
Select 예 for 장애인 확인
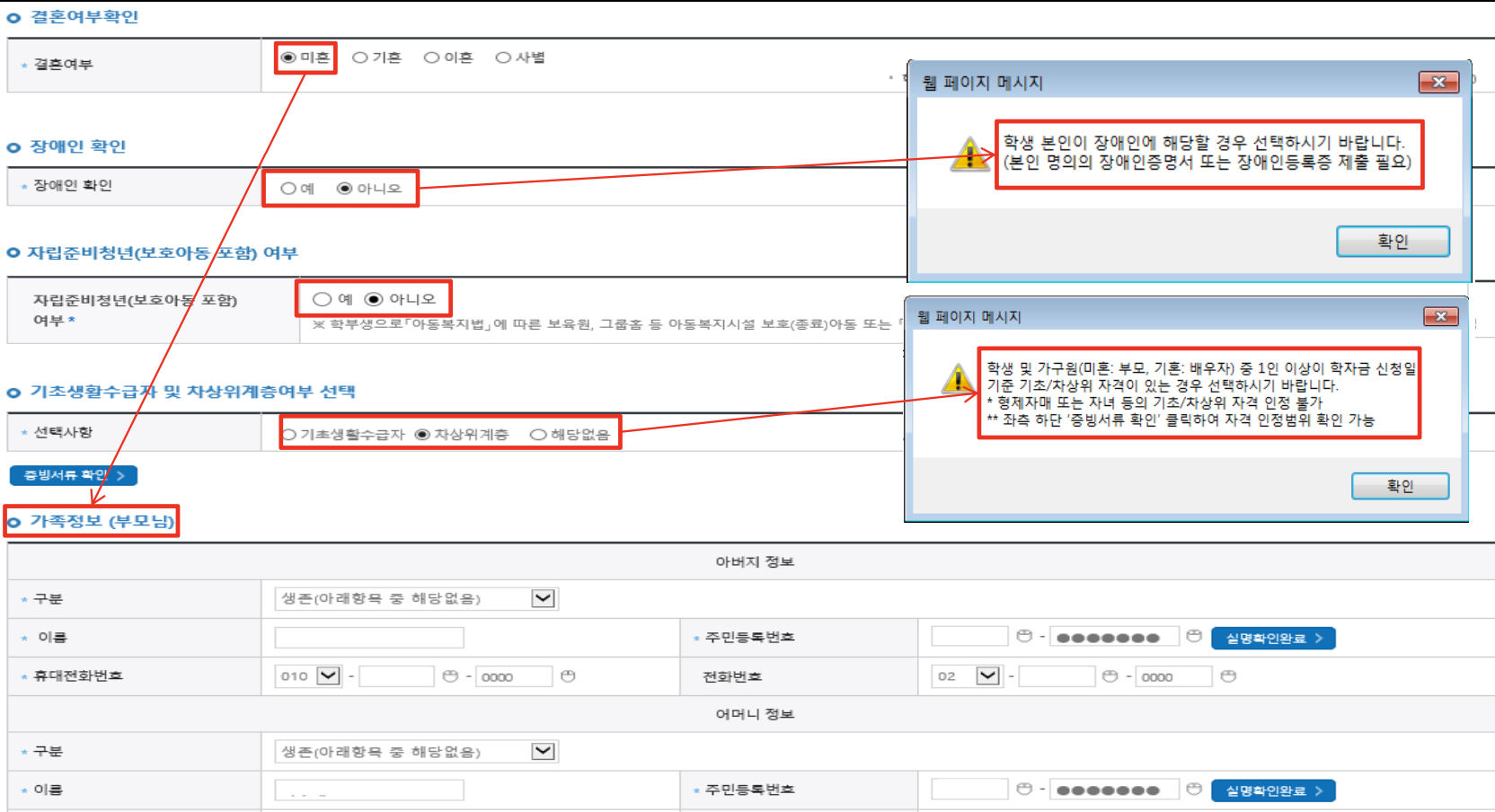click(x=288, y=189)
